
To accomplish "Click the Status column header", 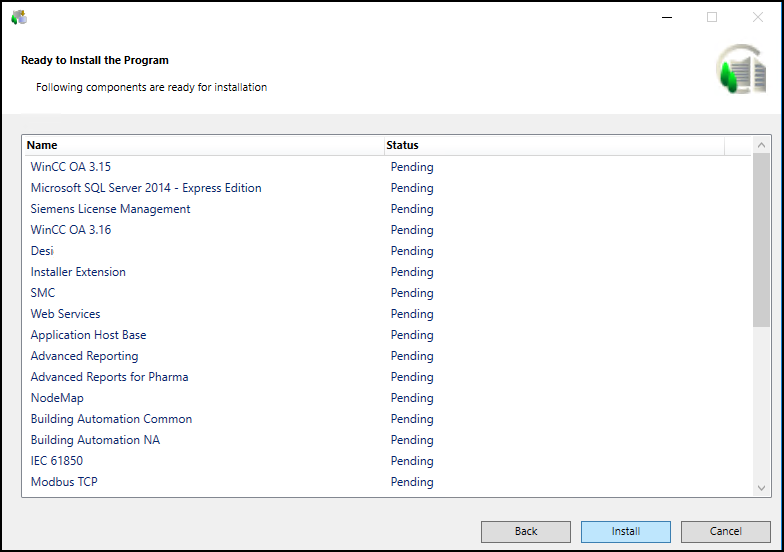I will [553, 145].
